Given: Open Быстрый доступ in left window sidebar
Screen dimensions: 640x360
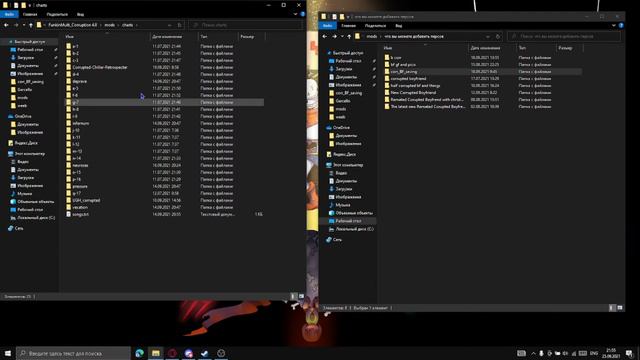Looking at the screenshot, I should coord(29,42).
